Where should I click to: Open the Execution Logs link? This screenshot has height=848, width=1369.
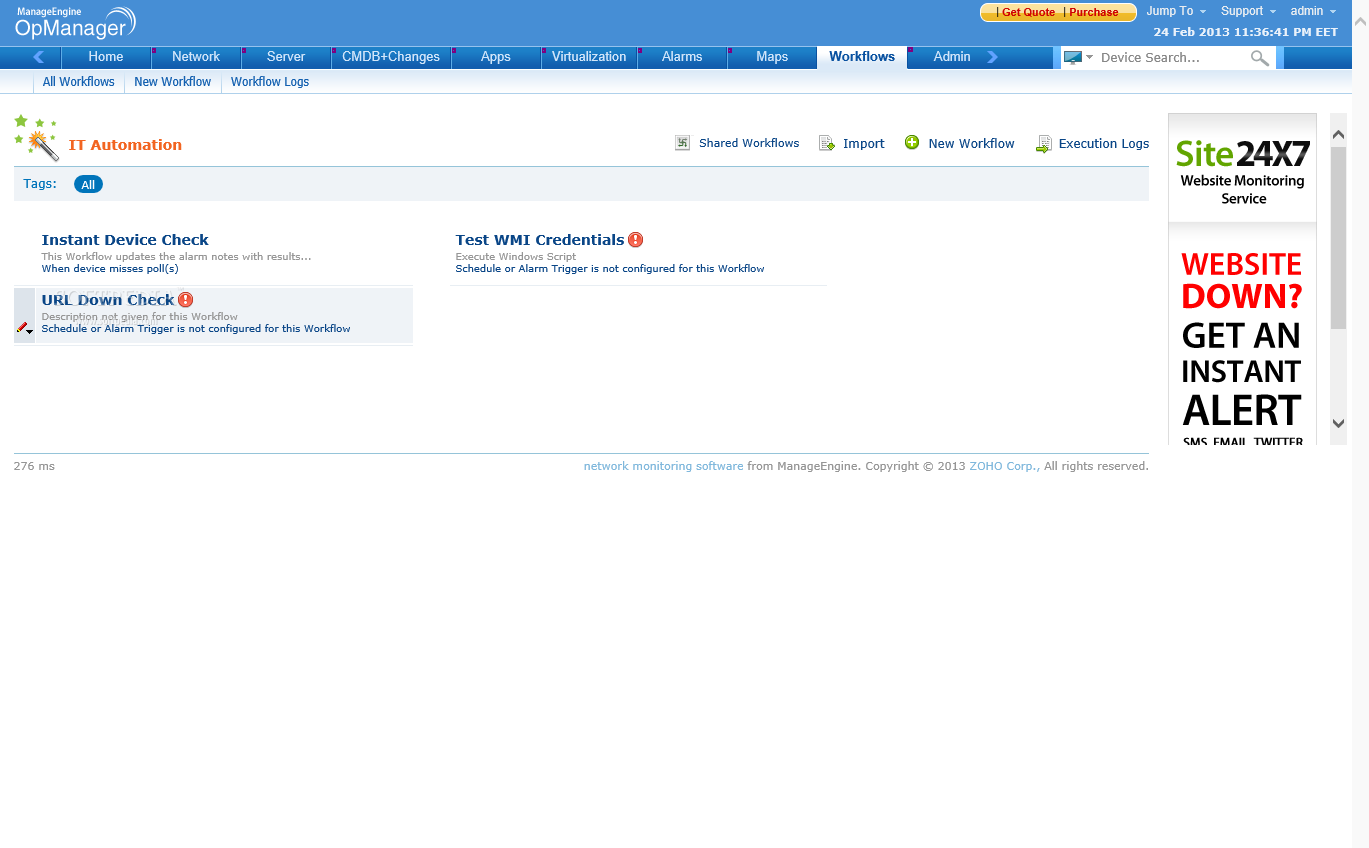(1104, 144)
